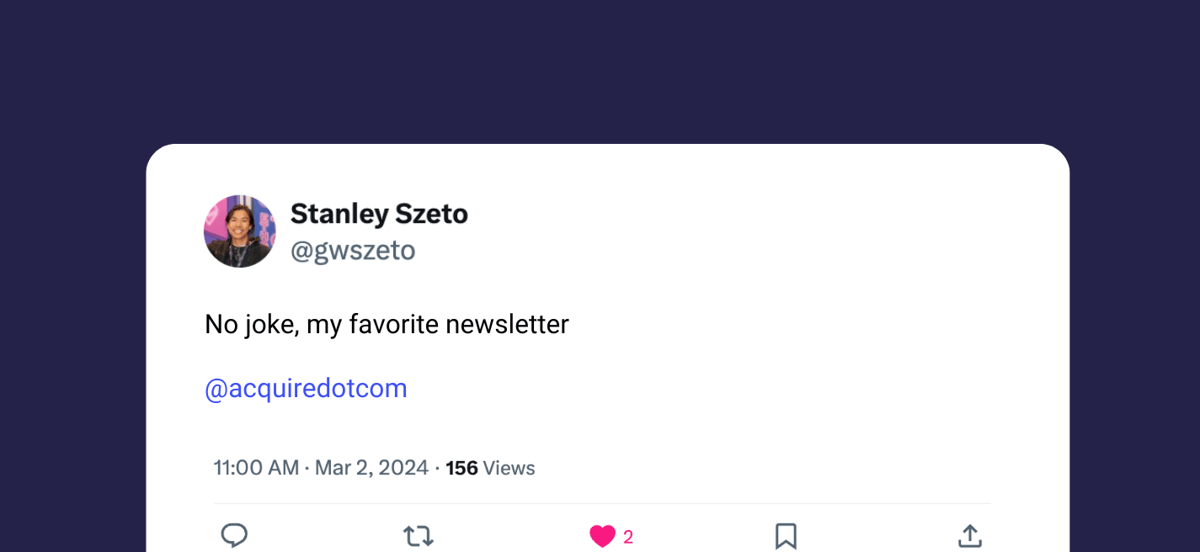Viewport: 1200px width, 552px height.
Task: Bookmark this tweet with the bookmark icon
Action: [786, 537]
